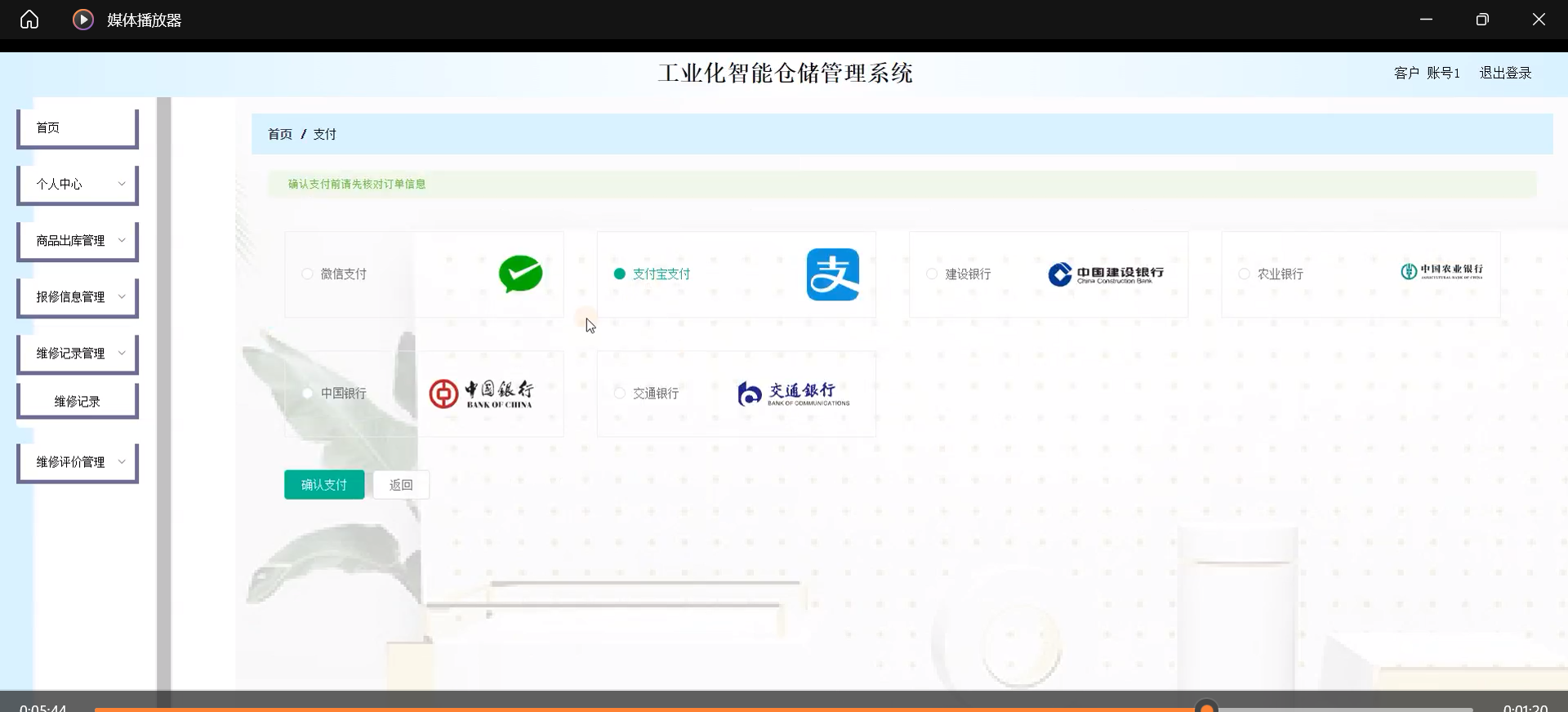Select the 中国银行 radio button

307,393
